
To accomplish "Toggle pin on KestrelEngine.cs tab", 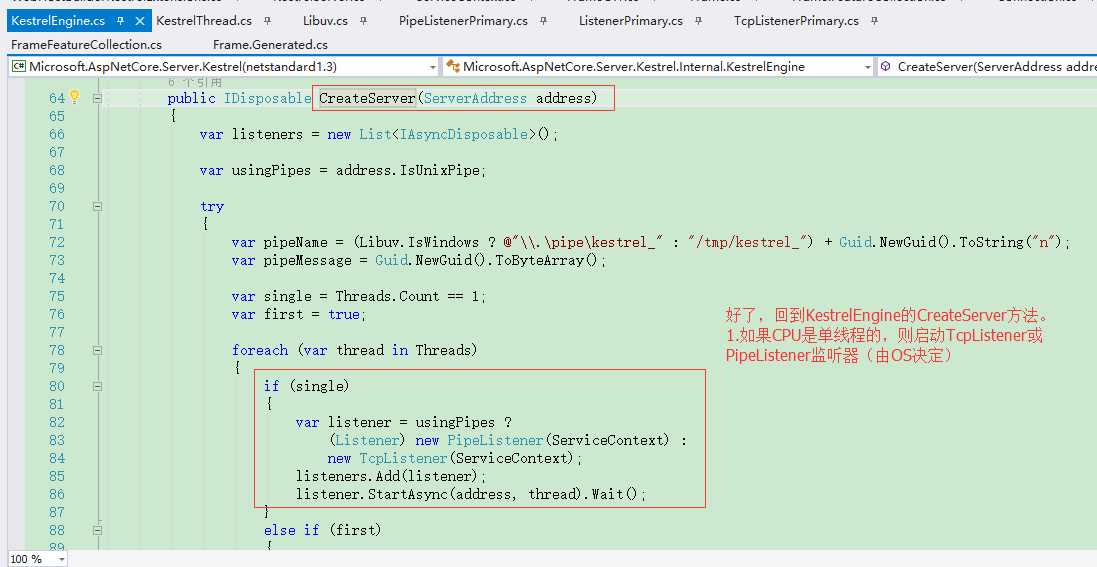I will 120,21.
